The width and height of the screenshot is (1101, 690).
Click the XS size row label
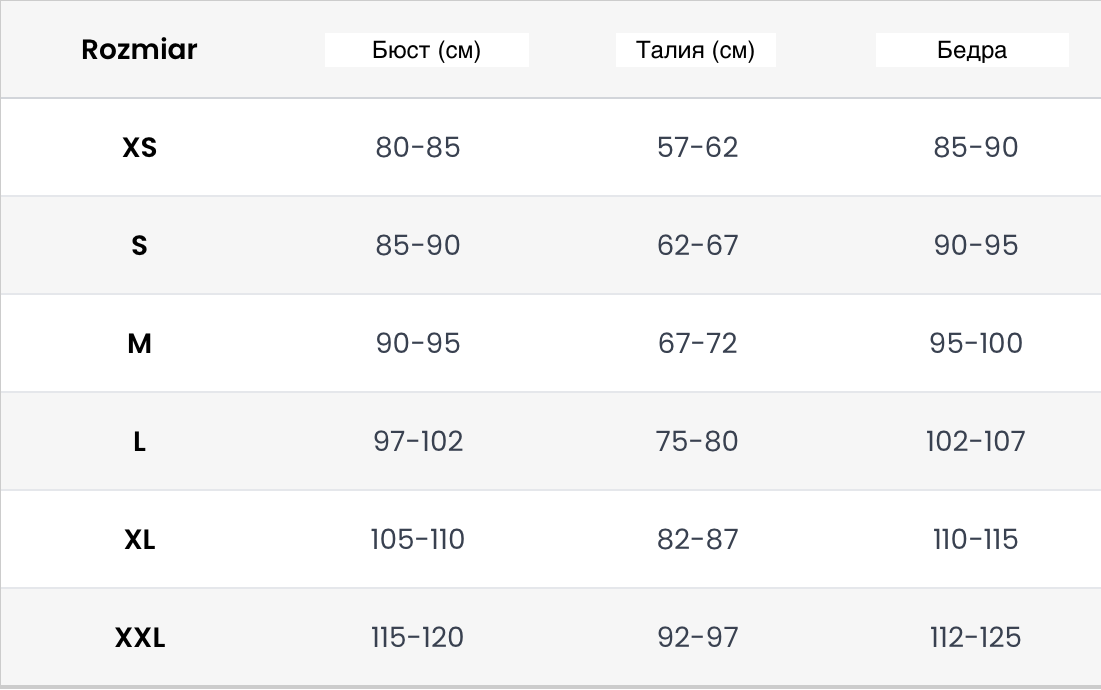(x=139, y=147)
